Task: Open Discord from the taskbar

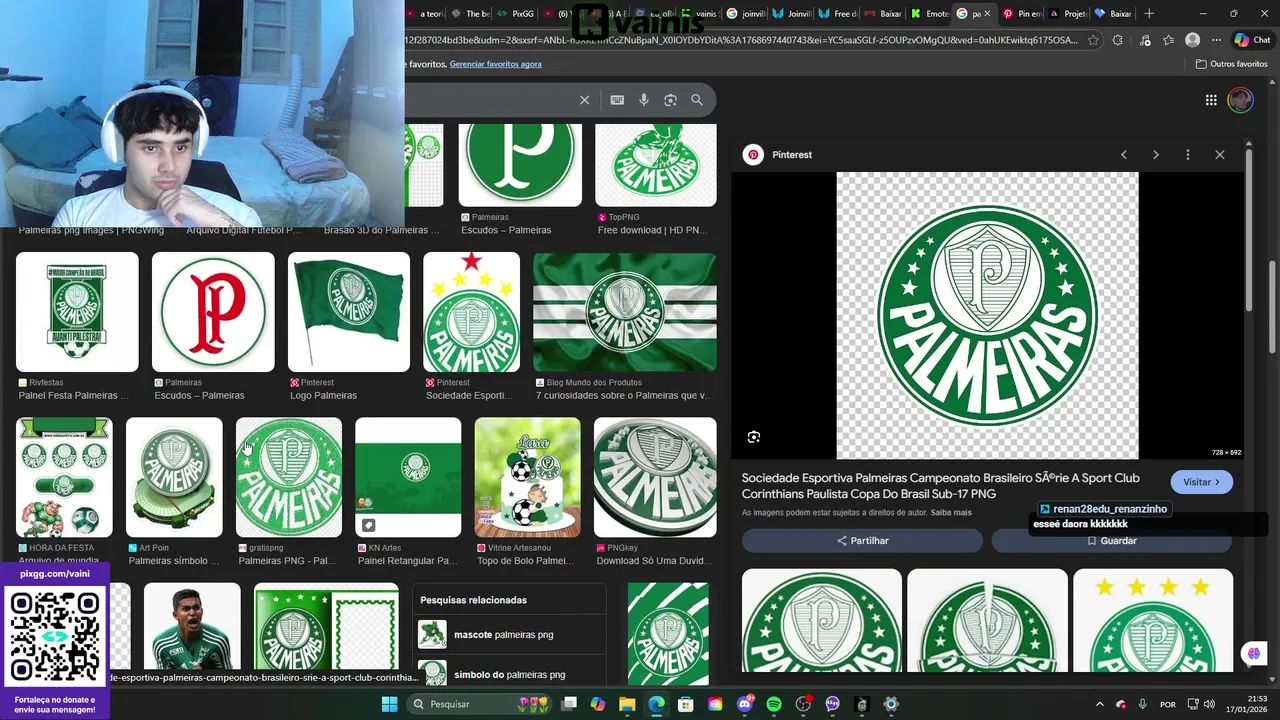Action: (x=744, y=704)
